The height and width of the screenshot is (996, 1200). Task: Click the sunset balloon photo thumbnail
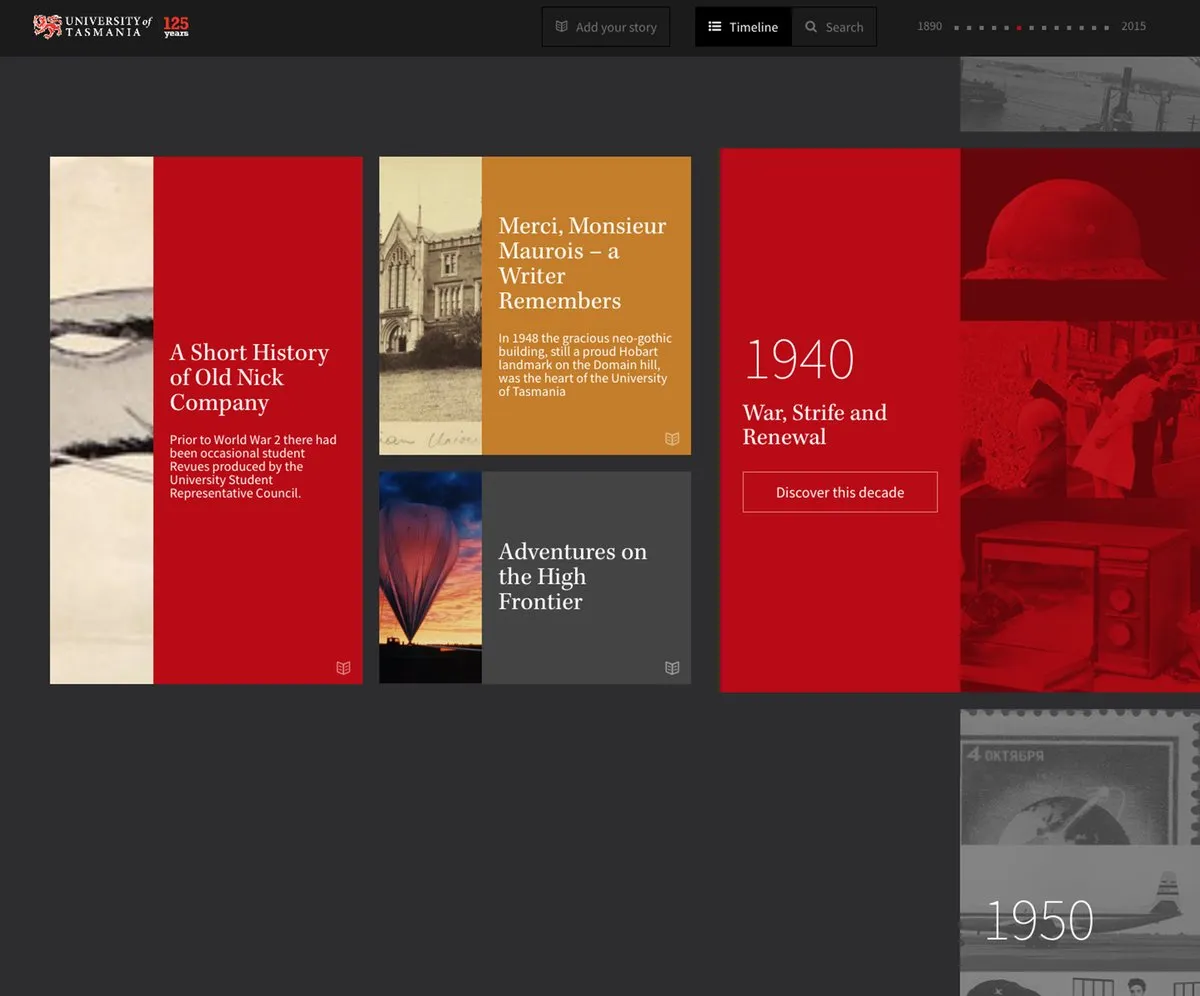coord(430,578)
